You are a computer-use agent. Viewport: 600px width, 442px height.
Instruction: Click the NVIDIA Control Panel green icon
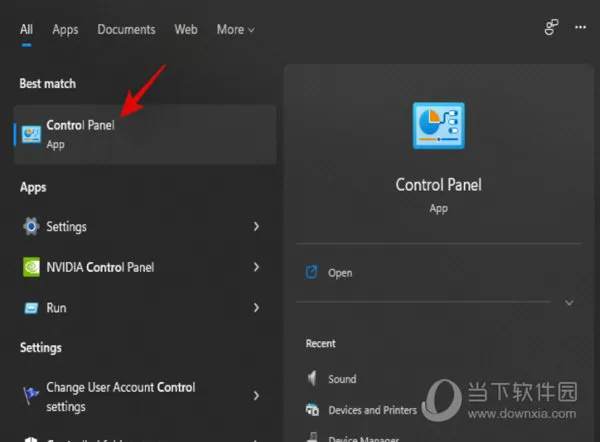(31, 267)
